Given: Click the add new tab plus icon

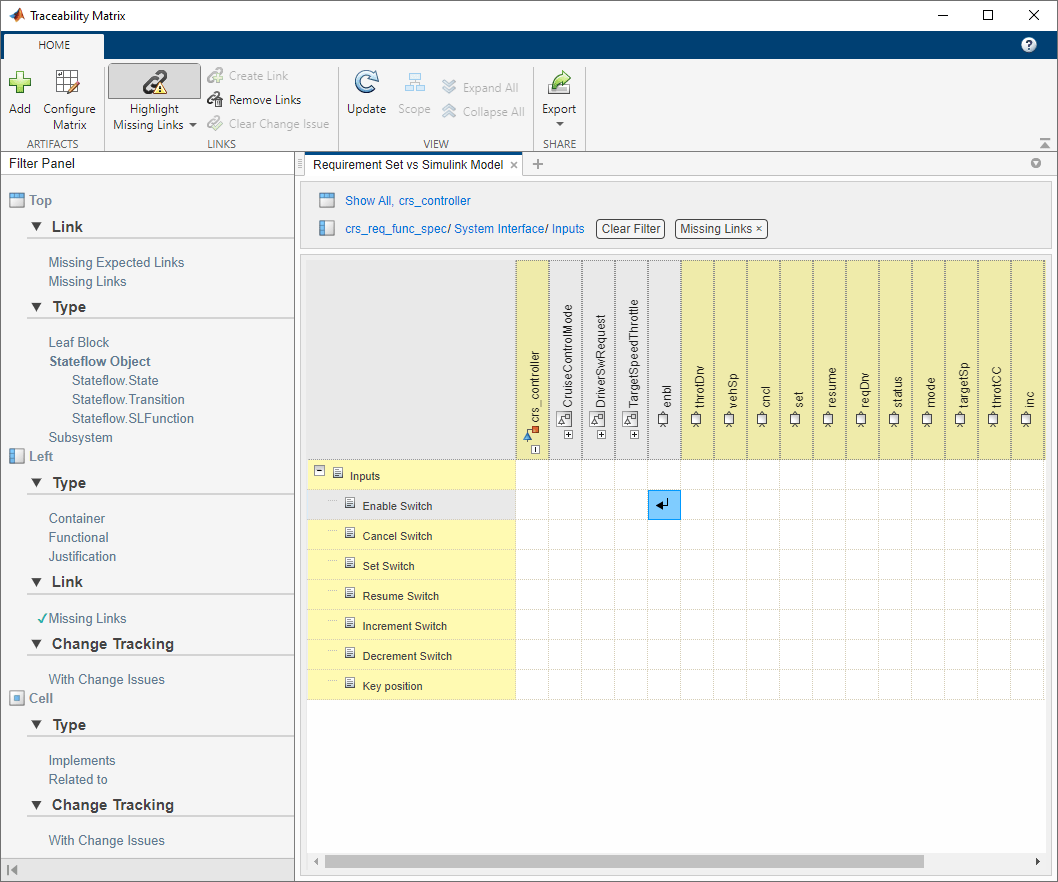Looking at the screenshot, I should click(x=537, y=165).
